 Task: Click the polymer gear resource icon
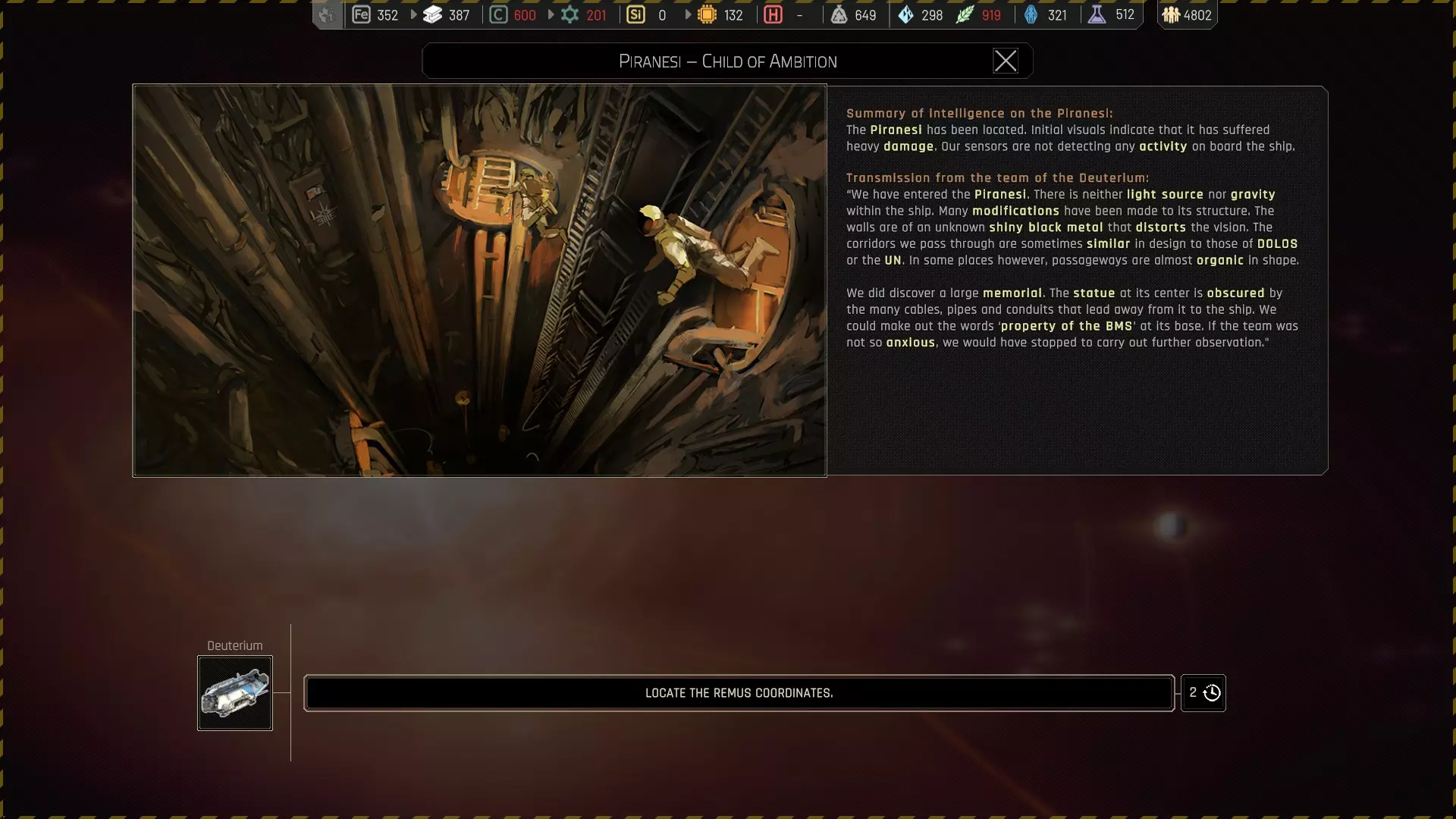(x=570, y=14)
